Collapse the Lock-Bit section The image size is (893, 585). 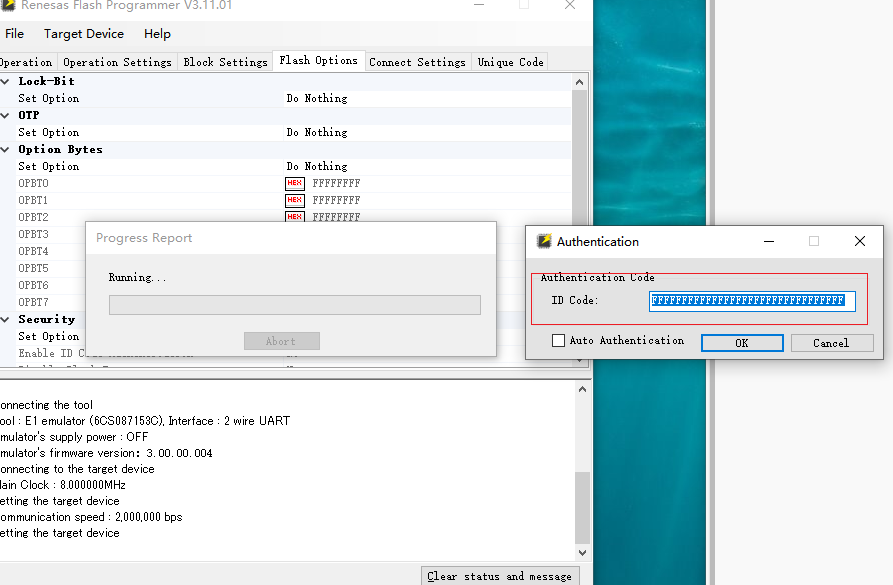click(5, 81)
